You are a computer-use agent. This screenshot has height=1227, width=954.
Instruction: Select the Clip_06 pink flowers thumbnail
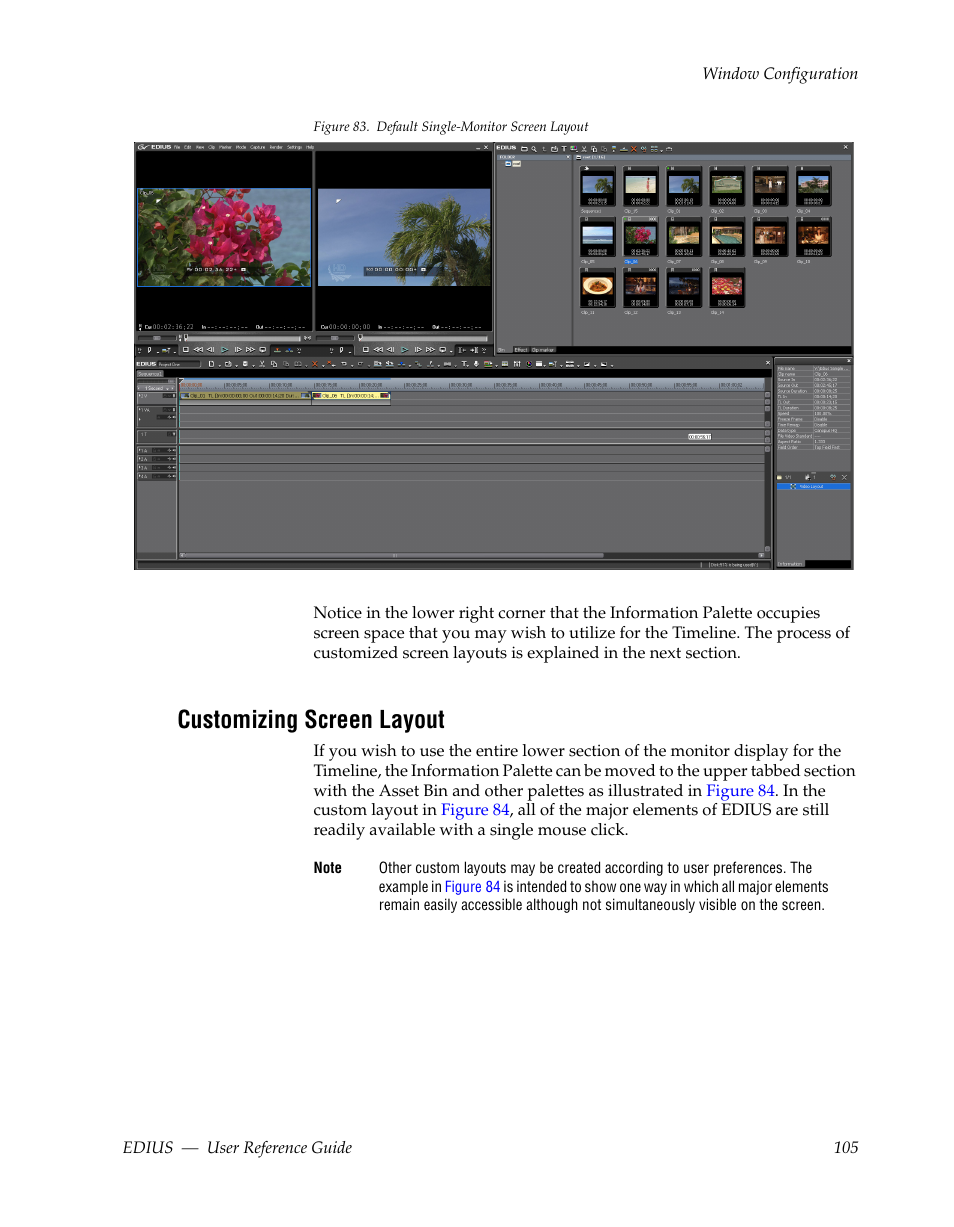(x=641, y=237)
